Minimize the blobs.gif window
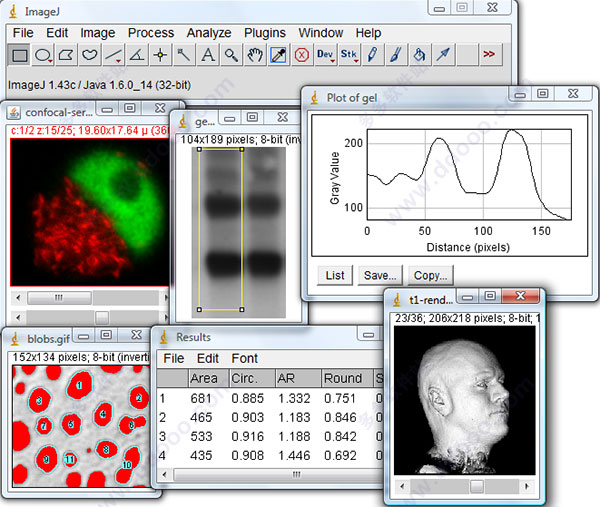 (x=84, y=336)
